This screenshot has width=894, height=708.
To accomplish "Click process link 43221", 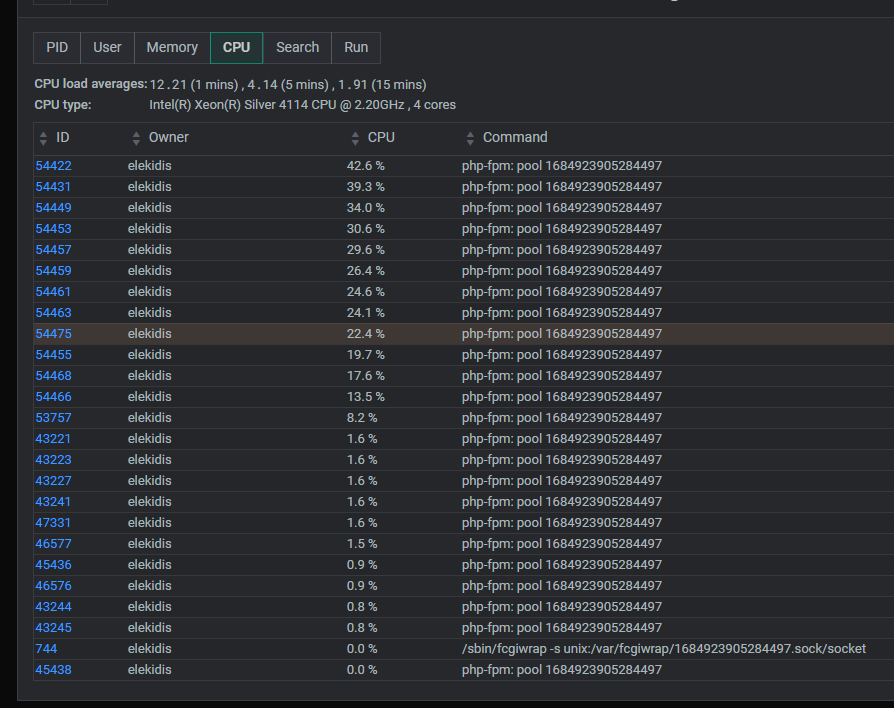I will tap(54, 439).
